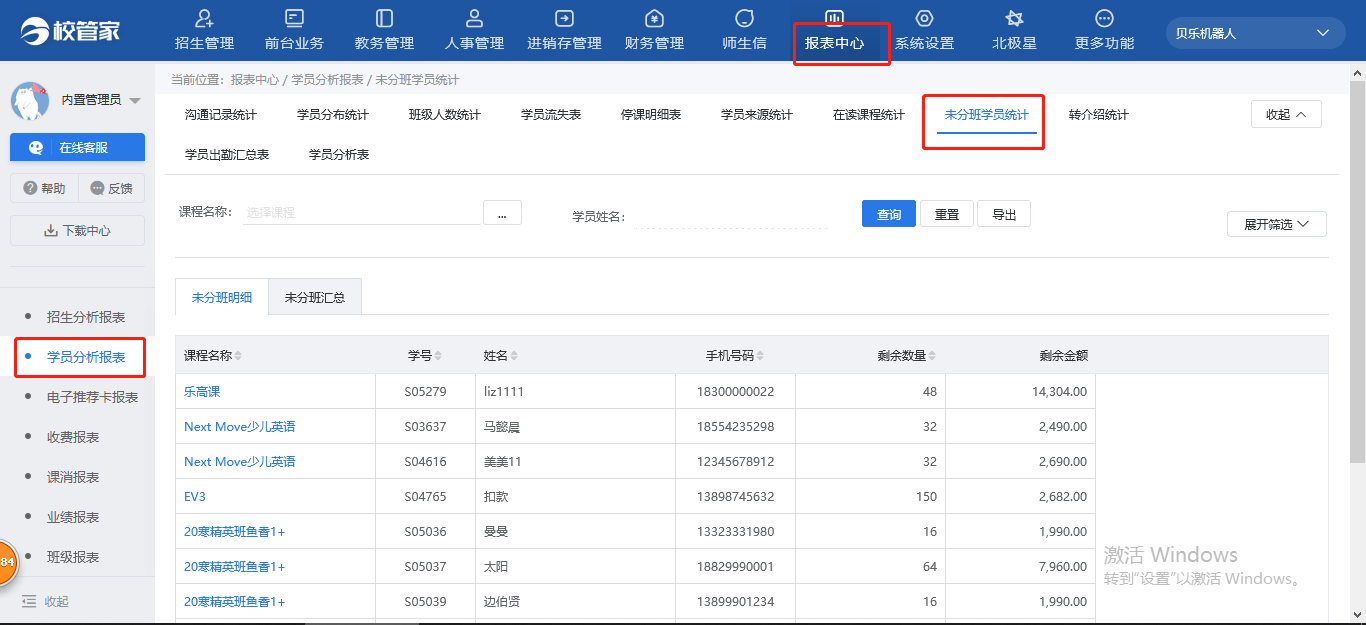Open 系统设置 gear icon
1366x625 pixels.
[x=924, y=18]
